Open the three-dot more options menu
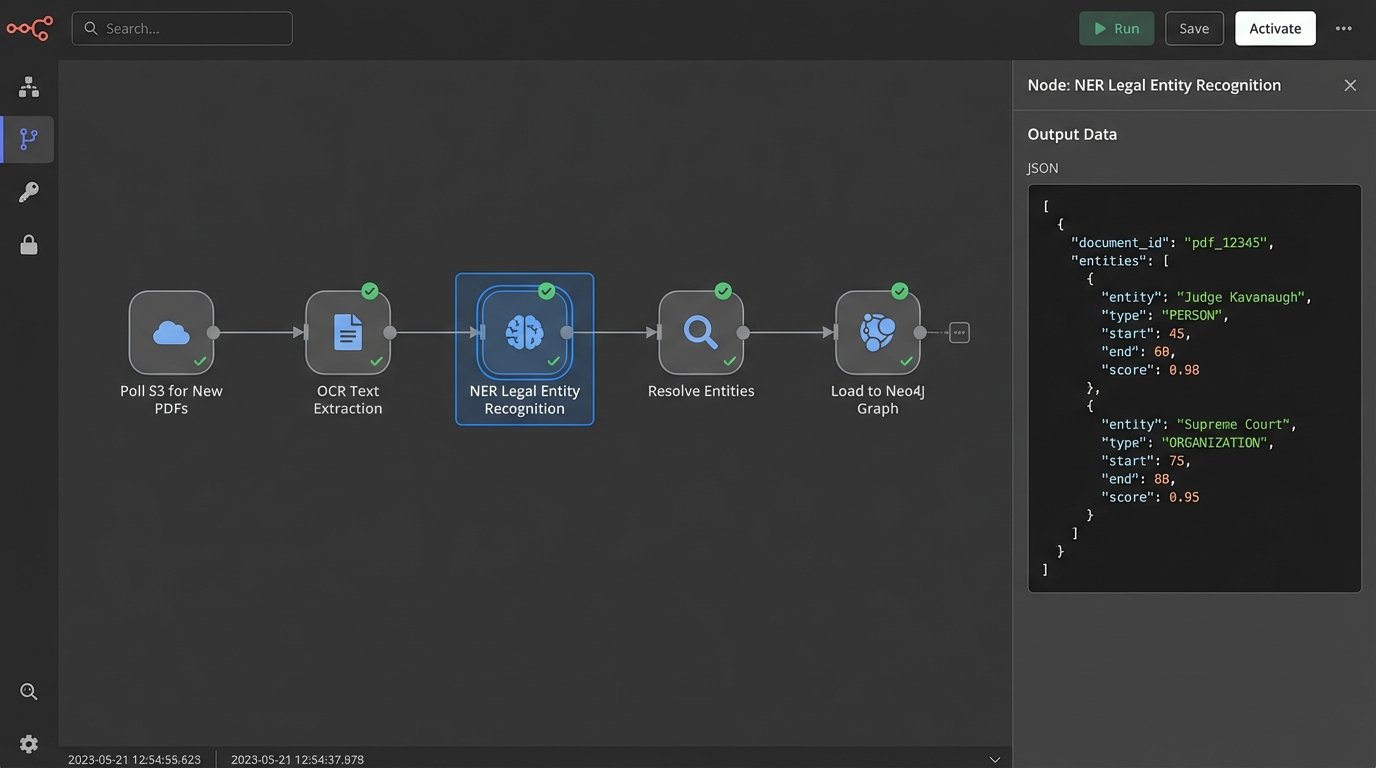 coord(1344,28)
